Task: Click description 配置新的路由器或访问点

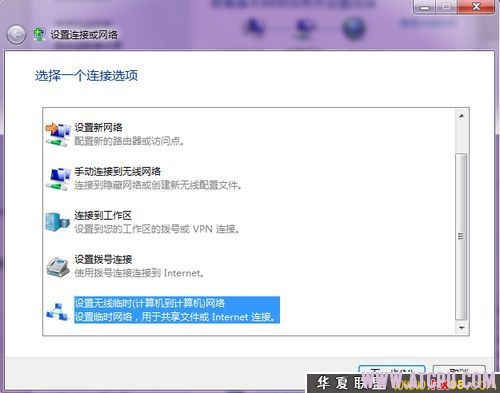Action: coord(129,141)
